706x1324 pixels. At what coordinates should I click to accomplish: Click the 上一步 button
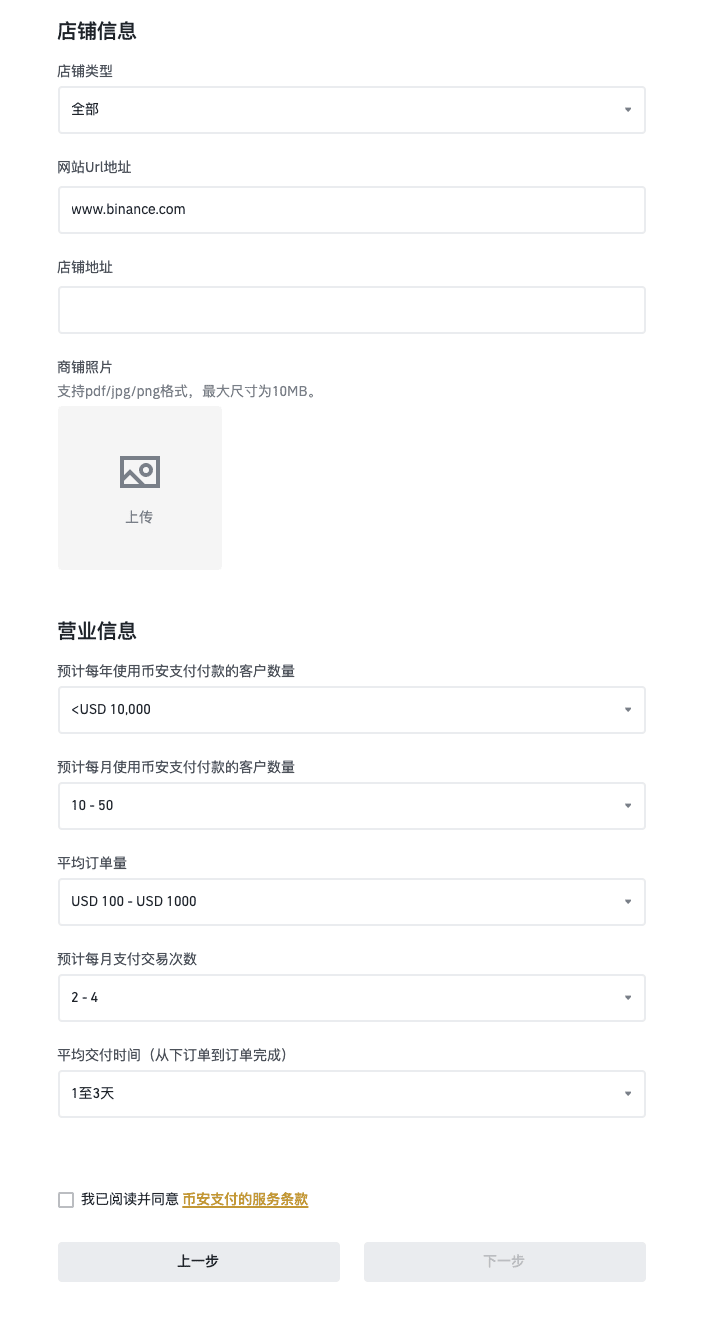click(x=199, y=1262)
